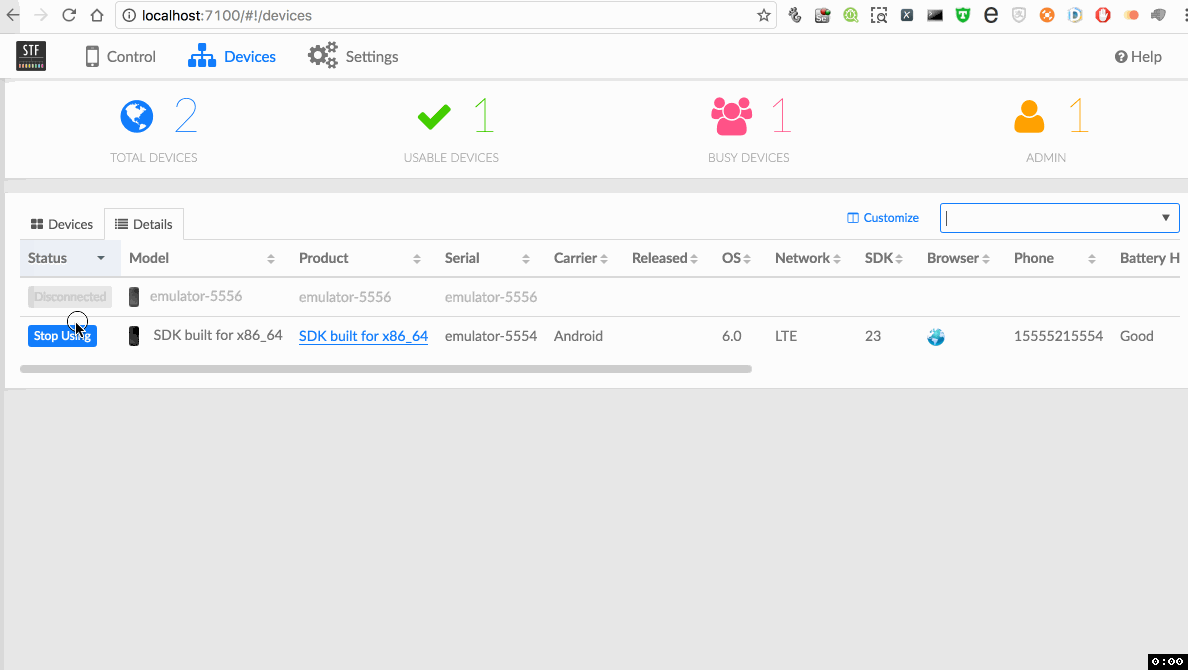
Task: Switch to the Devices grid tab
Action: [x=62, y=224]
